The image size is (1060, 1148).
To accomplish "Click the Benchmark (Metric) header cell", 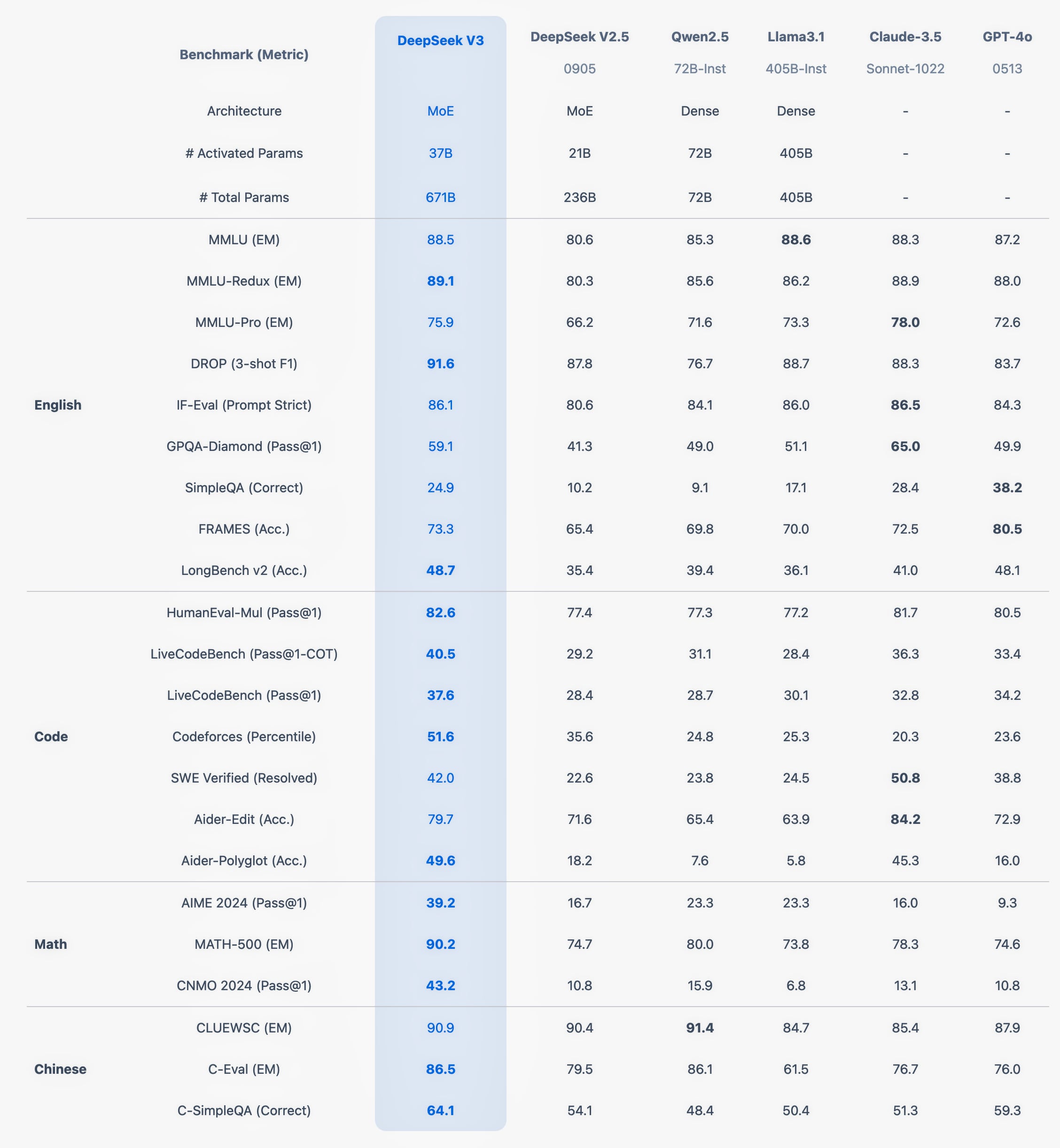I will tap(244, 54).
